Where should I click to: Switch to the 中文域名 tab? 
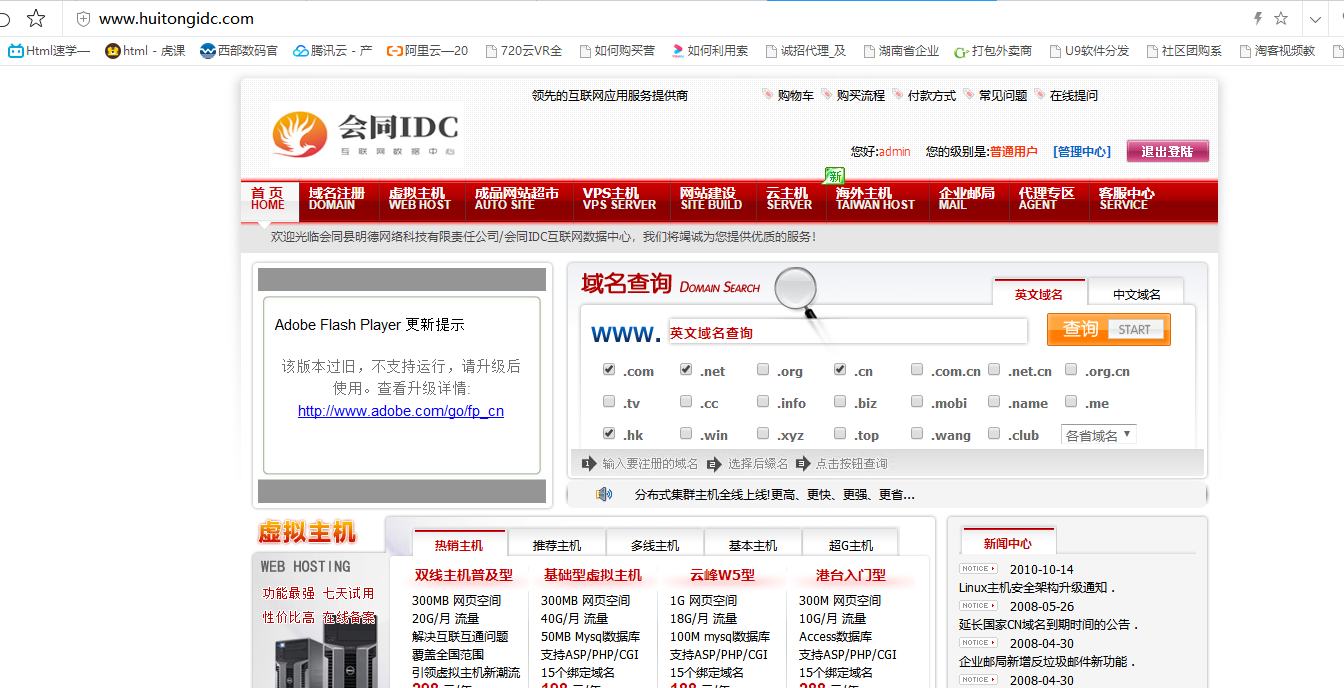[x=1136, y=294]
